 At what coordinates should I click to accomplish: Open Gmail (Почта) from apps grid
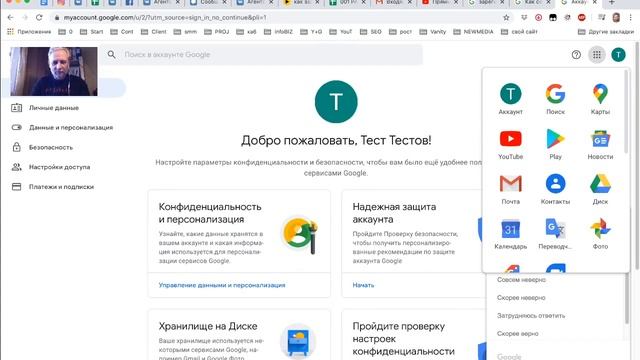tap(510, 189)
